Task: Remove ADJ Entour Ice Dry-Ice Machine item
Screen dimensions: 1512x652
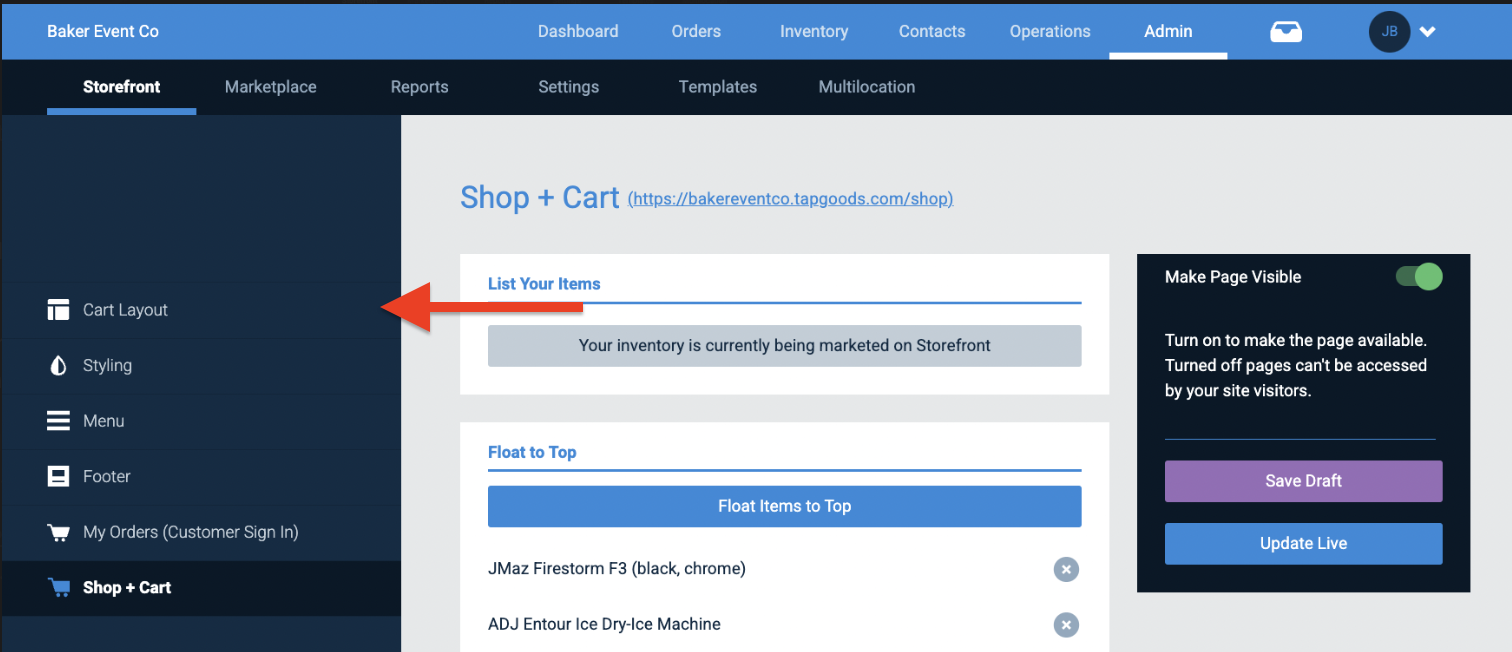Action: click(1066, 625)
